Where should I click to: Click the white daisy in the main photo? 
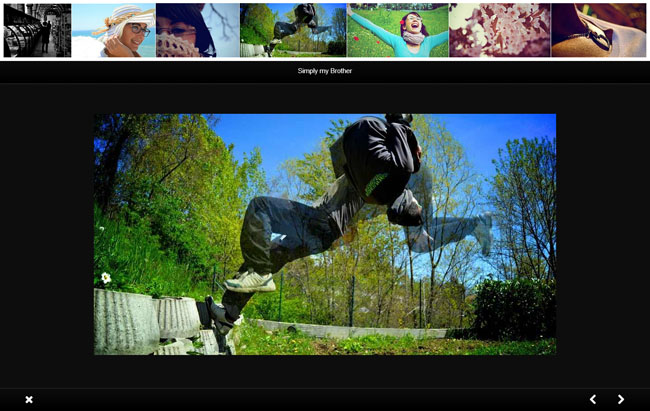click(x=106, y=278)
